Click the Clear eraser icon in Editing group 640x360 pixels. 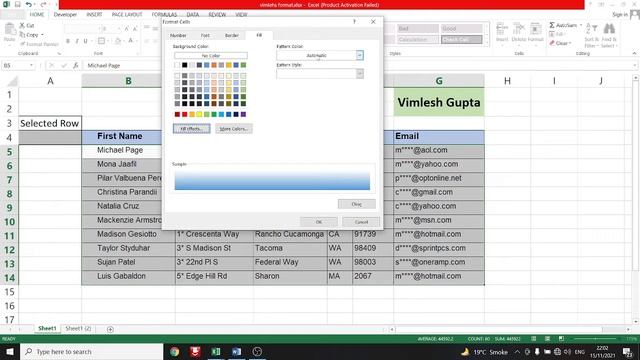pos(552,43)
